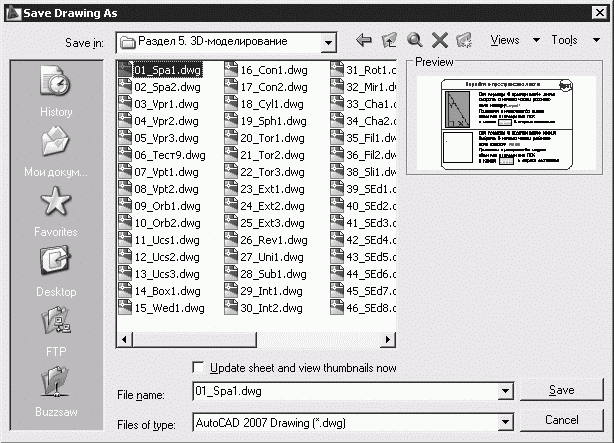The height and width of the screenshot is (443, 614).
Task: Click the Save button
Action: click(561, 390)
